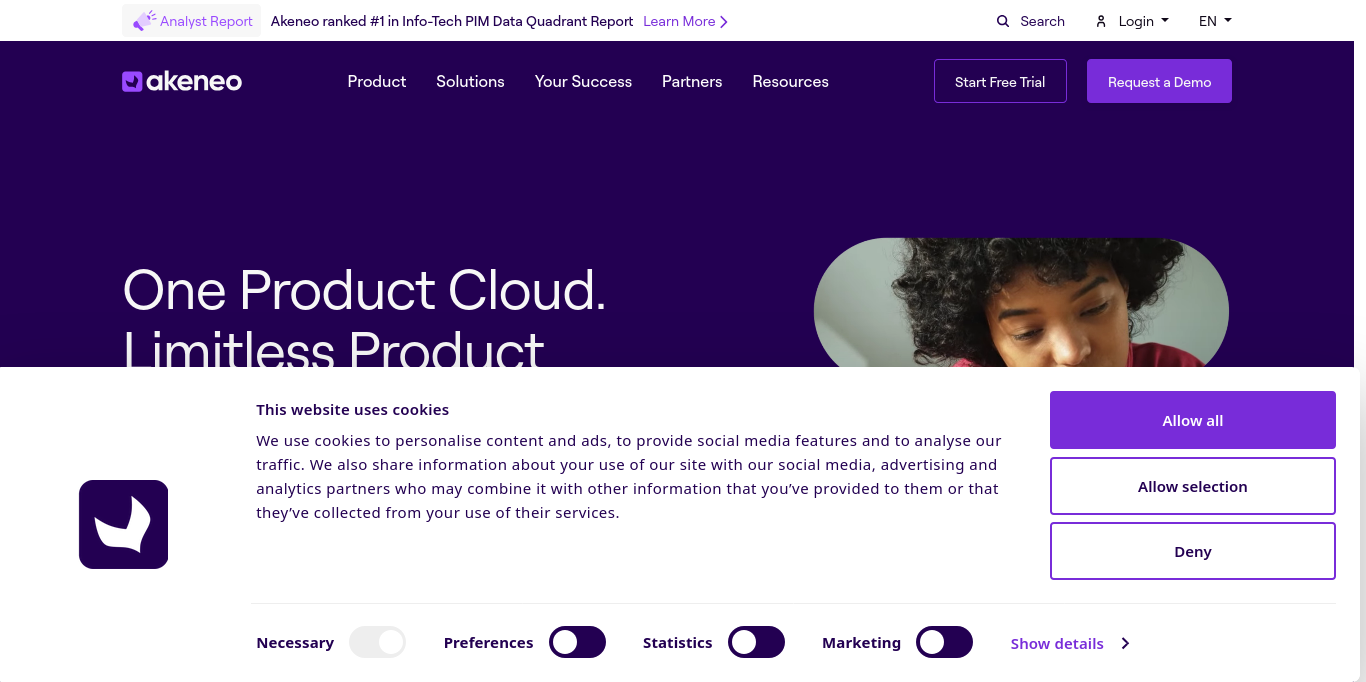Click the Login person icon
The image size is (1366, 682).
pos(1101,20)
